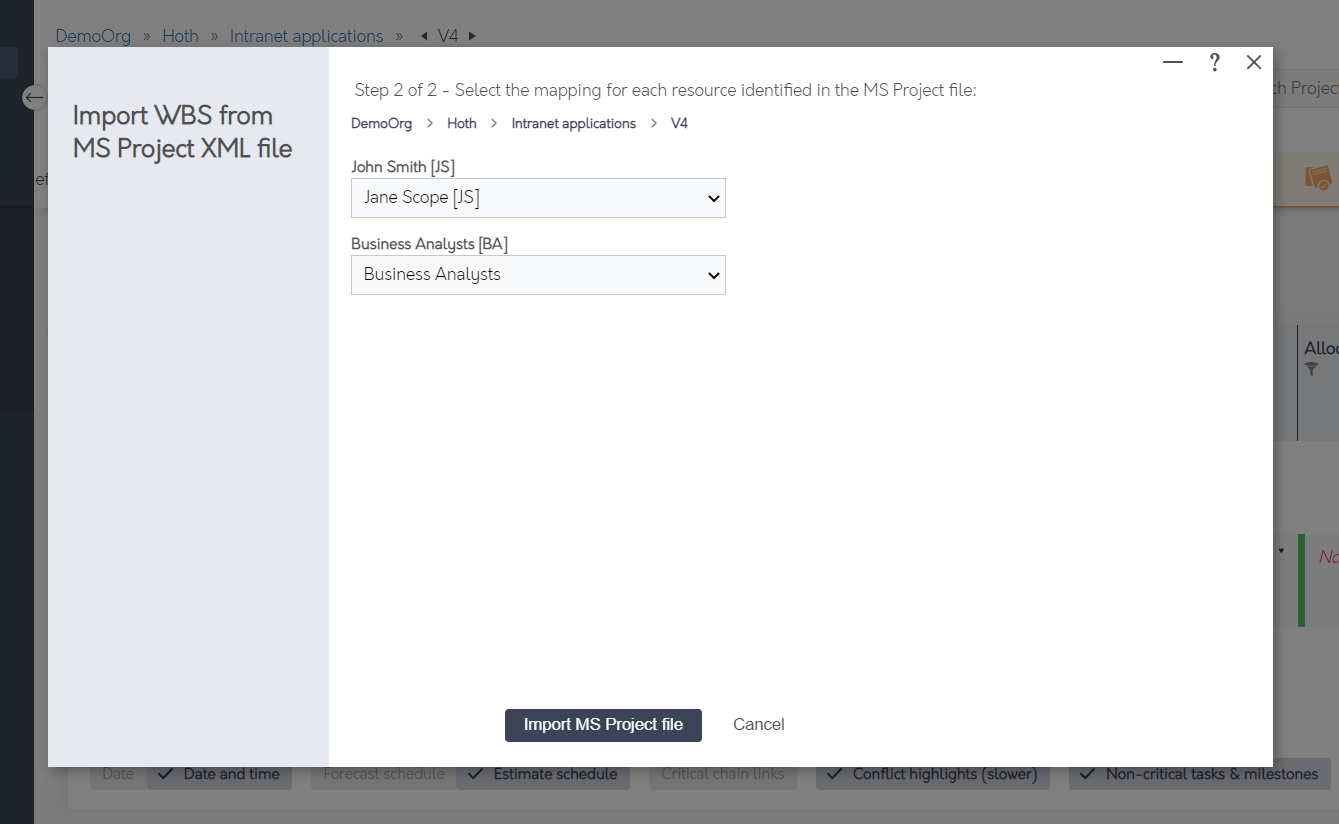Click the left arrow before V4 in breadcrumb

425,36
